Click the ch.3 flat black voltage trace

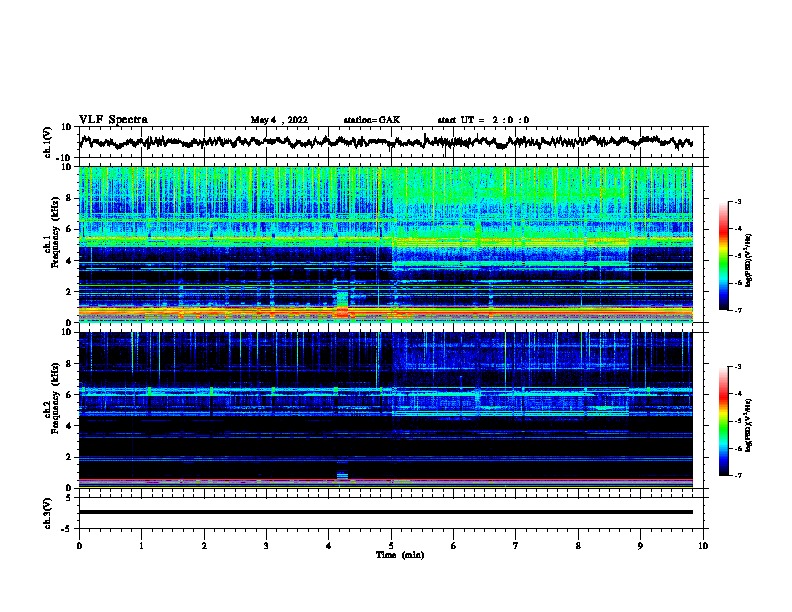point(386,512)
